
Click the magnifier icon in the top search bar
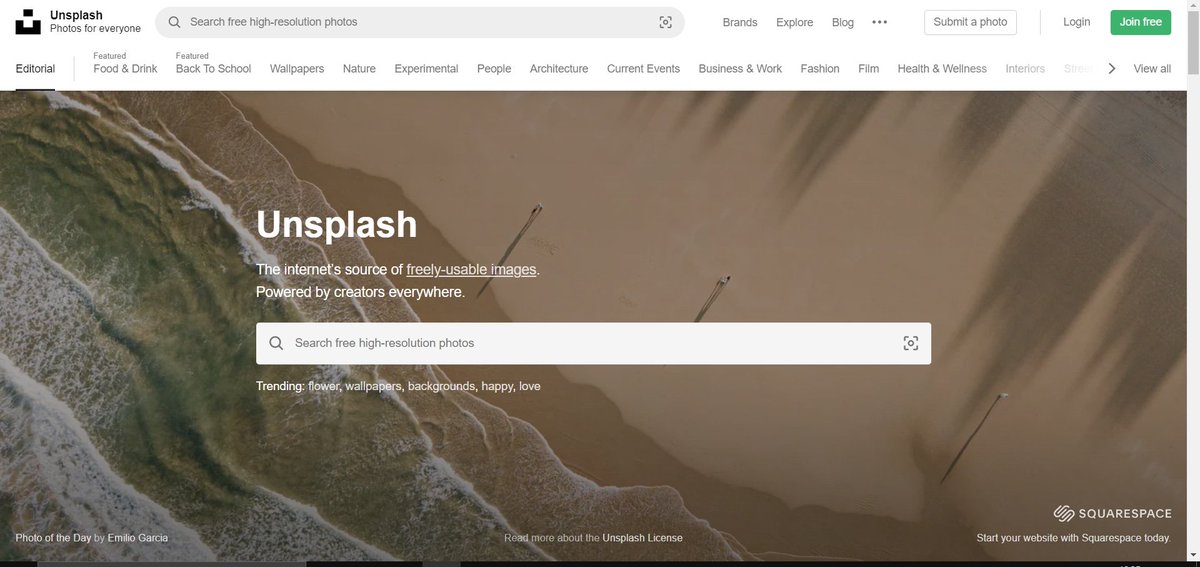175,22
